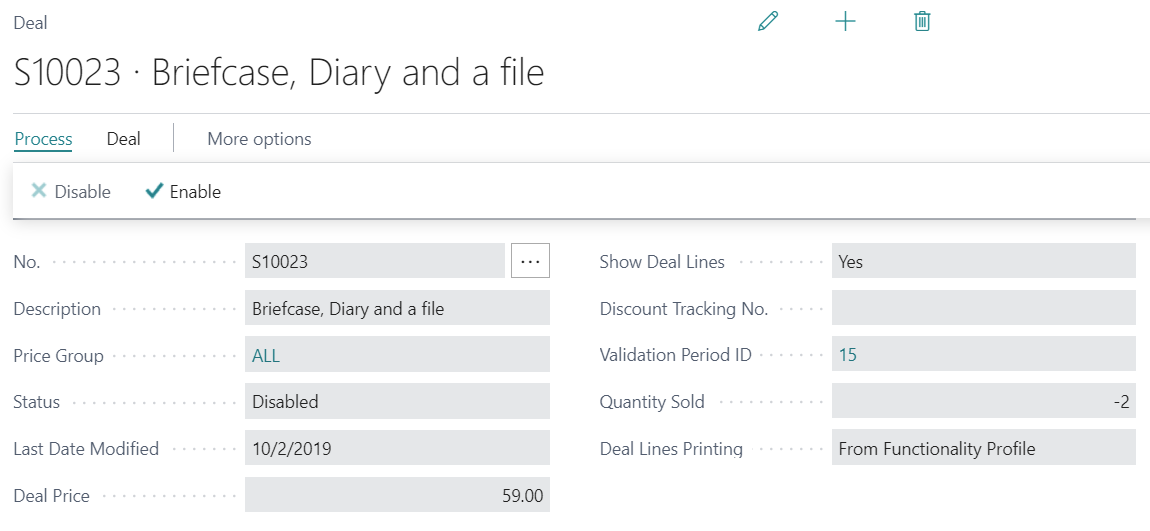Expand More options

(x=259, y=139)
